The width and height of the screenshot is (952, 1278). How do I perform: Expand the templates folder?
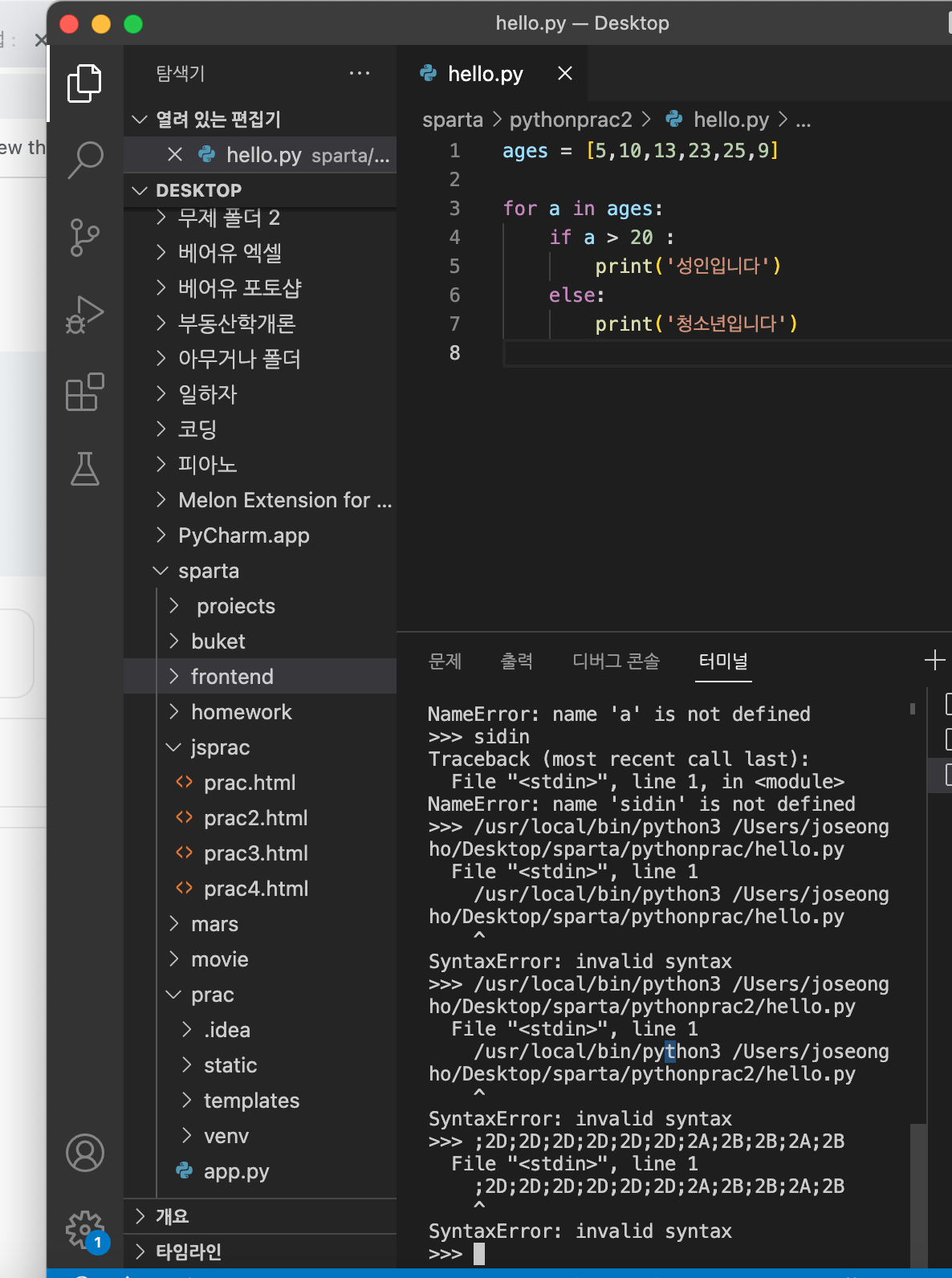(260, 1101)
